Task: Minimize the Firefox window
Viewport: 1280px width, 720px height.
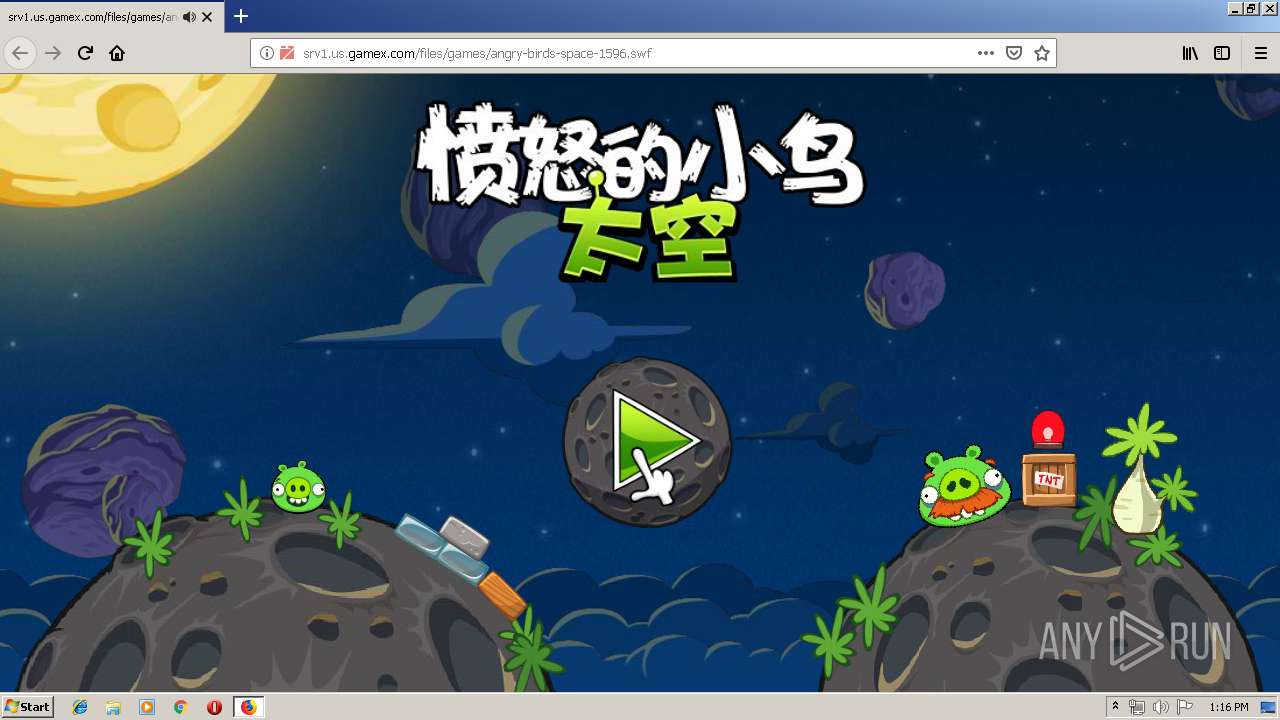Action: [1235, 8]
